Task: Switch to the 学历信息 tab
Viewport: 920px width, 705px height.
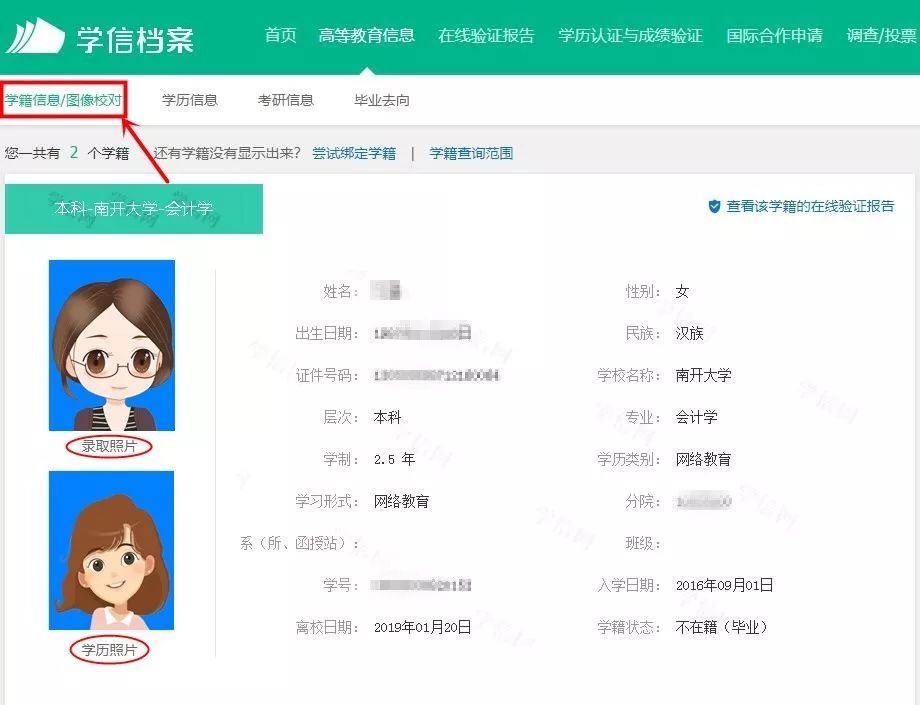Action: [190, 99]
